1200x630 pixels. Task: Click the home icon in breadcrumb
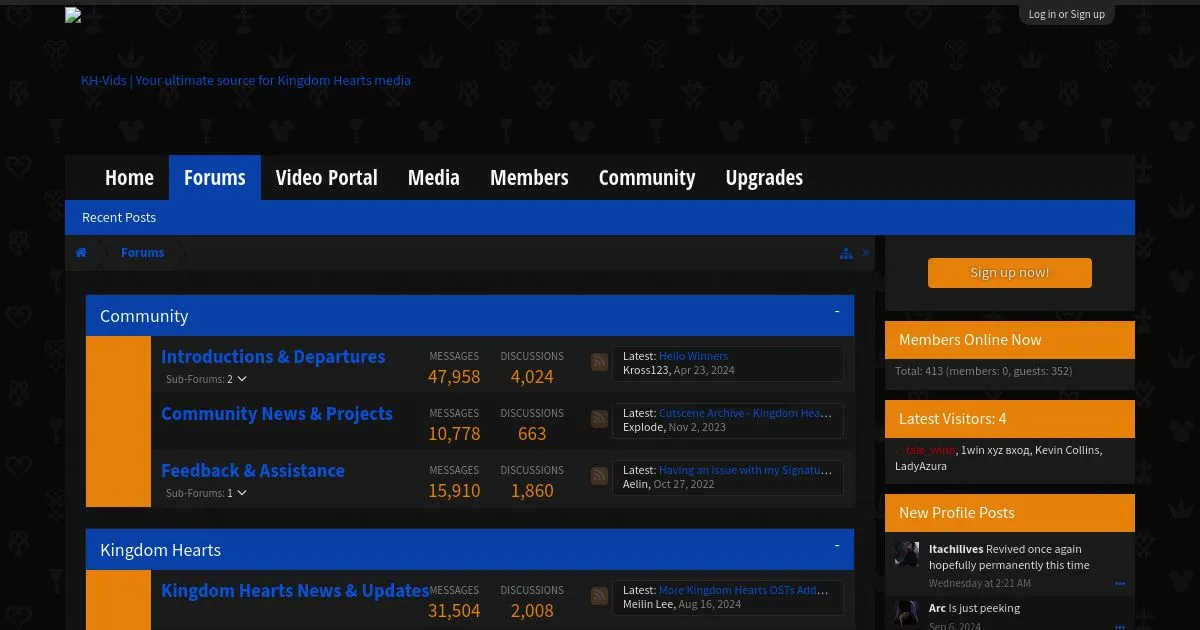tap(81, 253)
